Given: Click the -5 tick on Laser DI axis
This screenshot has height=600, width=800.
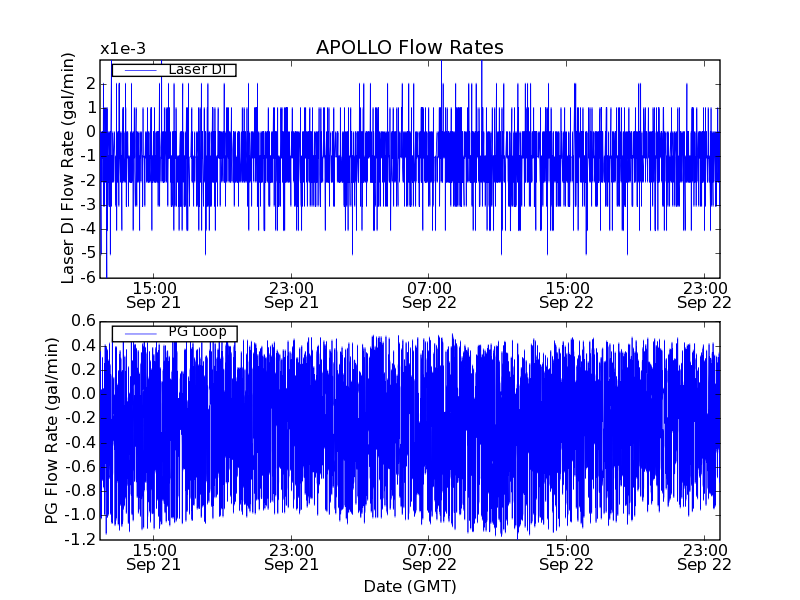Looking at the screenshot, I should [x=88, y=253].
